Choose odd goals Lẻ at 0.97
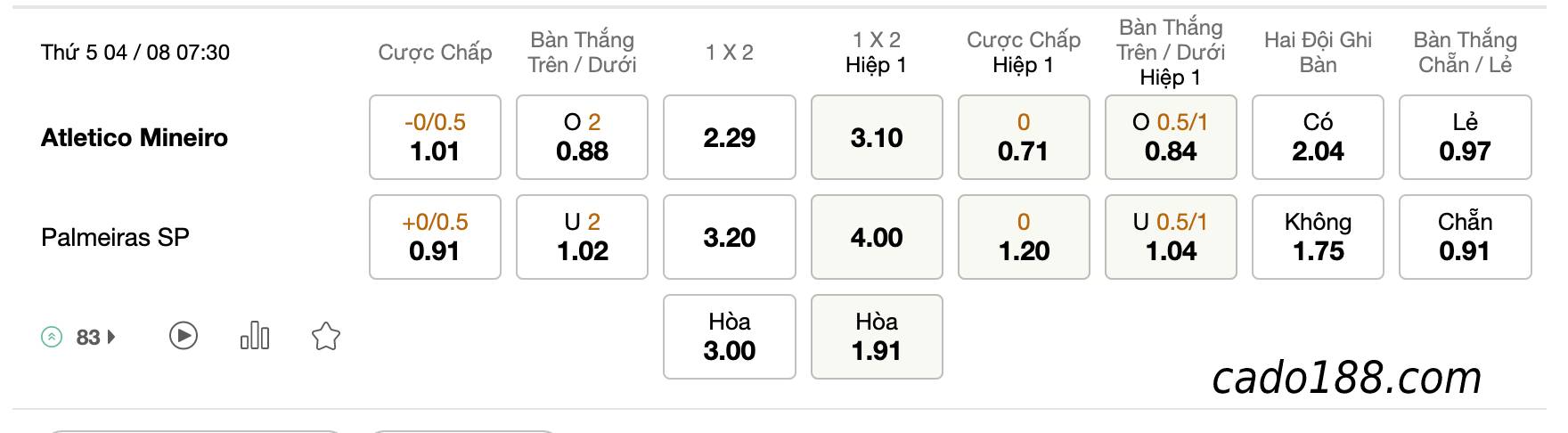The image size is (1568, 433). tap(1466, 137)
